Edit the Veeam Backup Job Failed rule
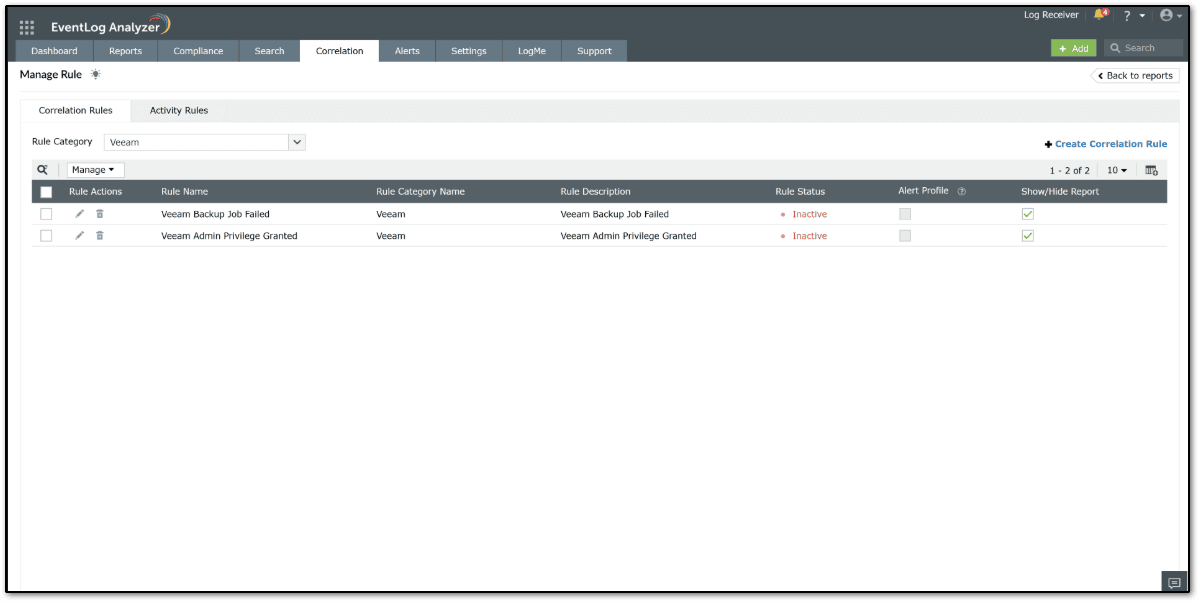This screenshot has width=1199, height=602. (80, 214)
